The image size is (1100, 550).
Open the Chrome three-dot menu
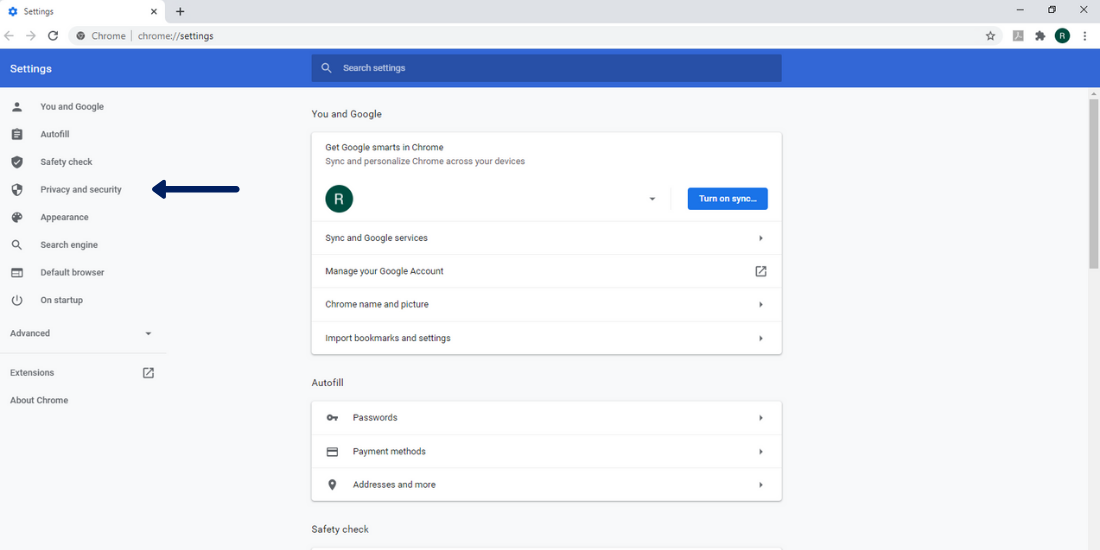click(1085, 36)
